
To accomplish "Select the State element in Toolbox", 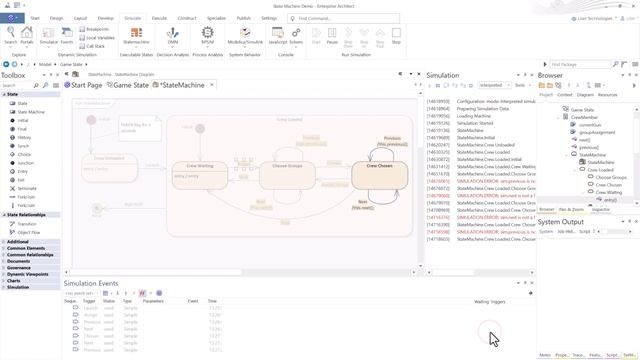I will pos(19,103).
